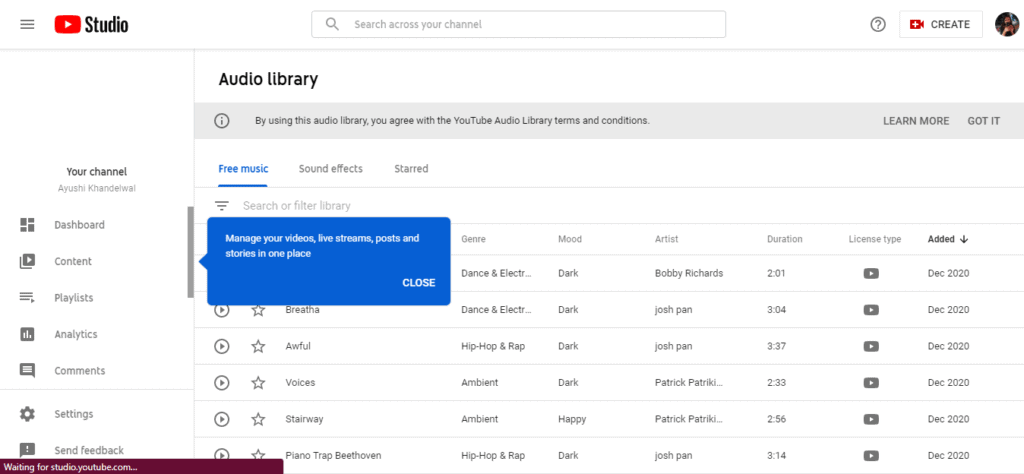Screen dimensions: 1024x474
Task: Click the YouTube license icon for Bobby Richards row
Action: pos(871,274)
